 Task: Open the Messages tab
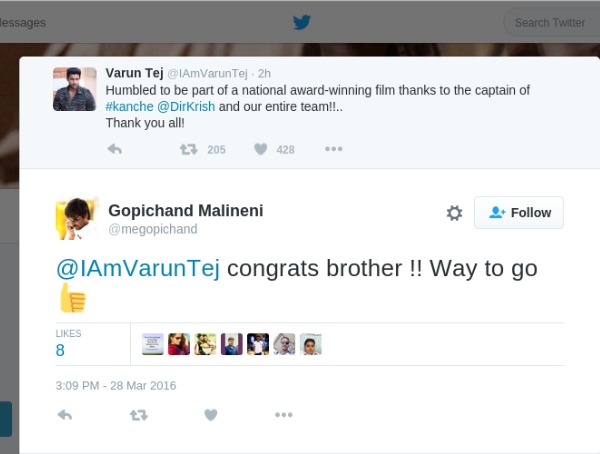point(22,22)
